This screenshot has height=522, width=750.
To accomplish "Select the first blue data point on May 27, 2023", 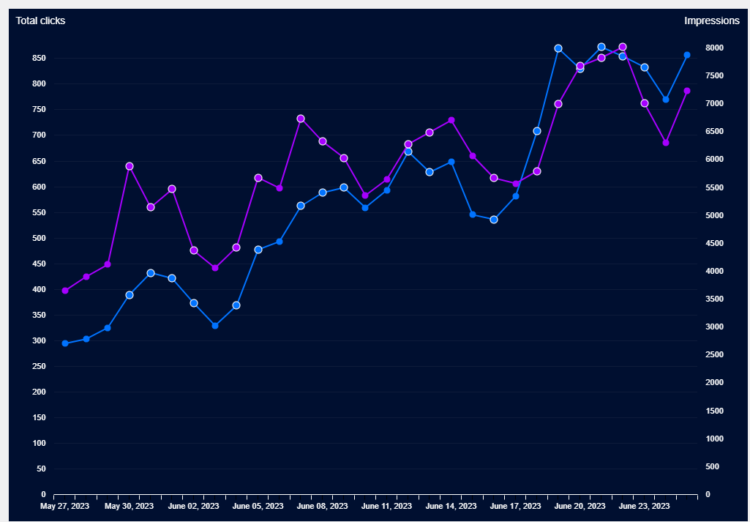I will 65,343.
